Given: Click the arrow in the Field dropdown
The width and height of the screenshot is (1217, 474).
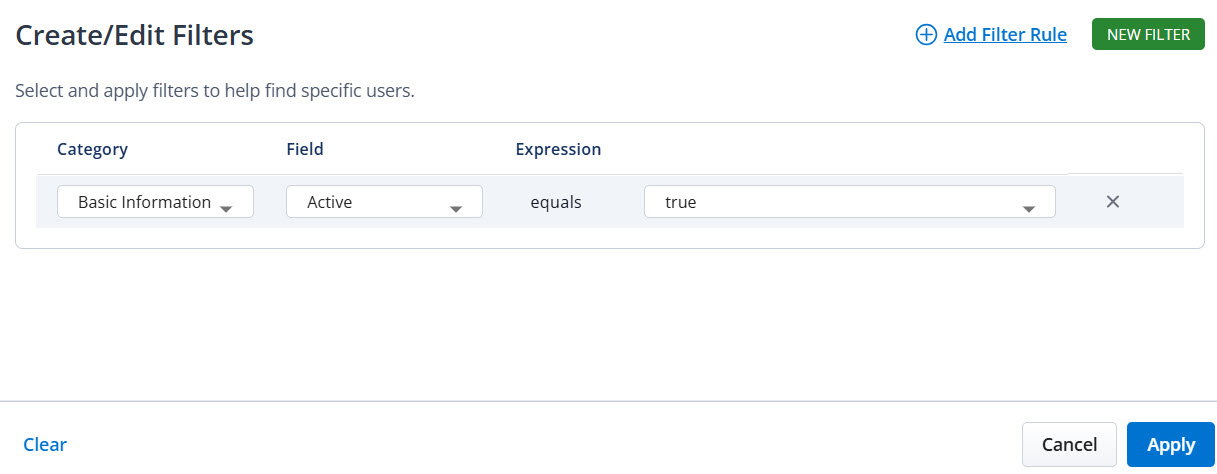Looking at the screenshot, I should coord(456,208).
